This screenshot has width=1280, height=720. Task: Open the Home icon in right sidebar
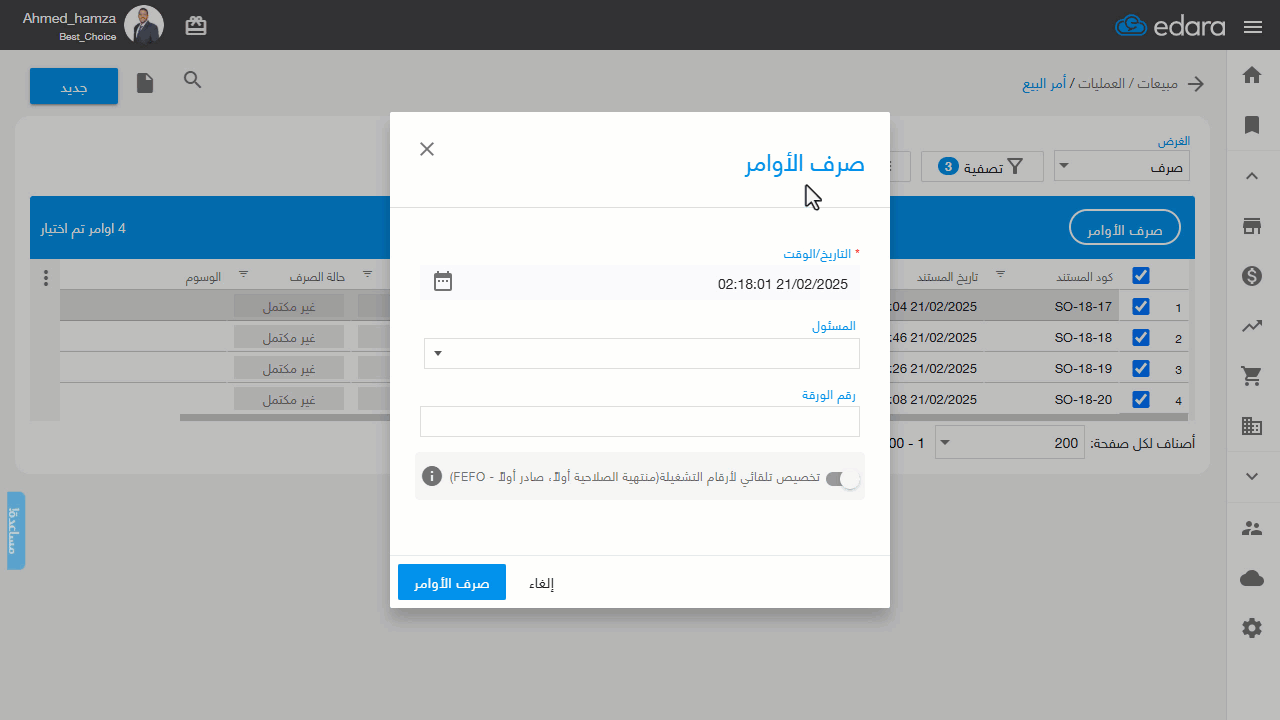[1251, 75]
